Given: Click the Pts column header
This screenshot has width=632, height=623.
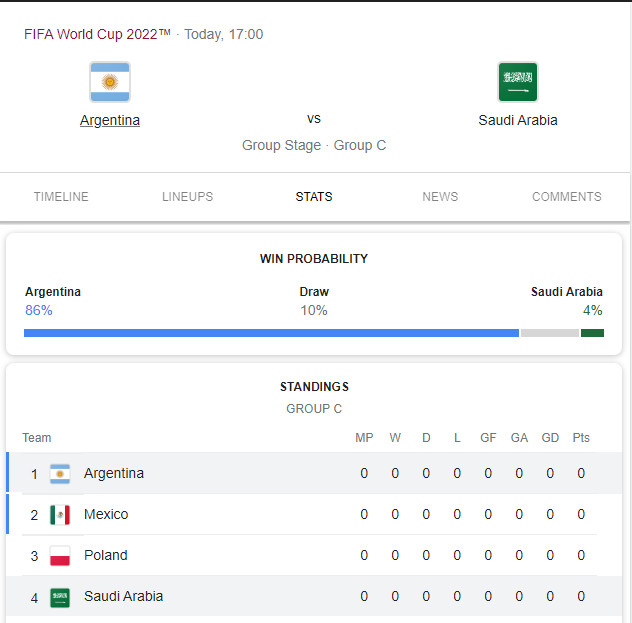Looking at the screenshot, I should [581, 438].
